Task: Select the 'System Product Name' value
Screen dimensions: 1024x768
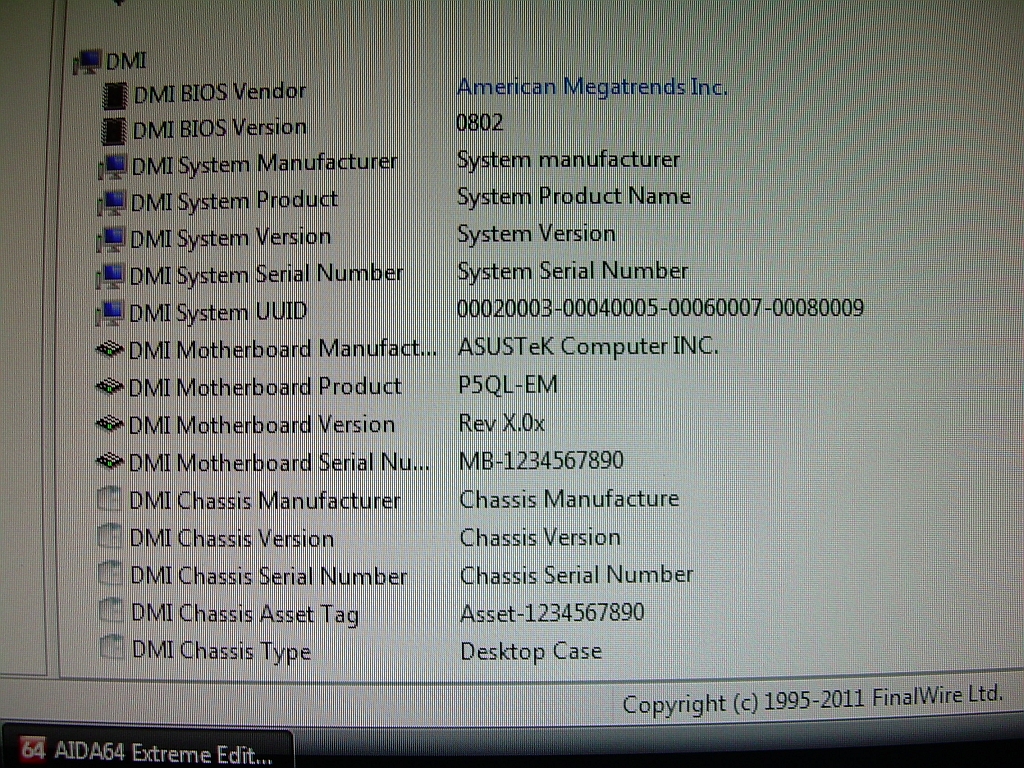Action: click(573, 197)
